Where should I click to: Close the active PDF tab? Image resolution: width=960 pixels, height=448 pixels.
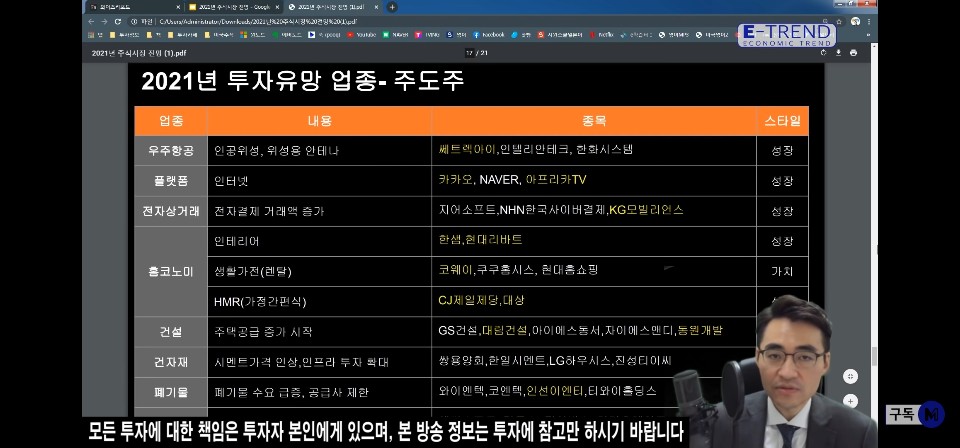(x=377, y=7)
